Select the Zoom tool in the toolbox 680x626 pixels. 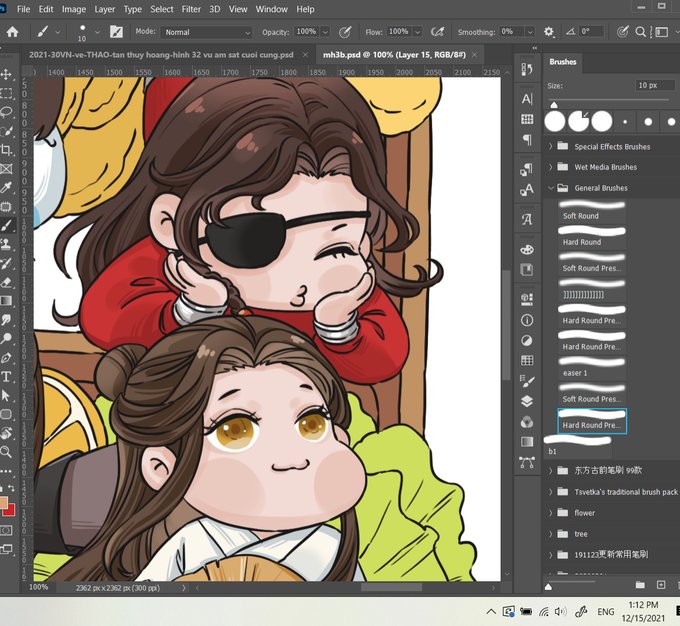(x=6, y=452)
